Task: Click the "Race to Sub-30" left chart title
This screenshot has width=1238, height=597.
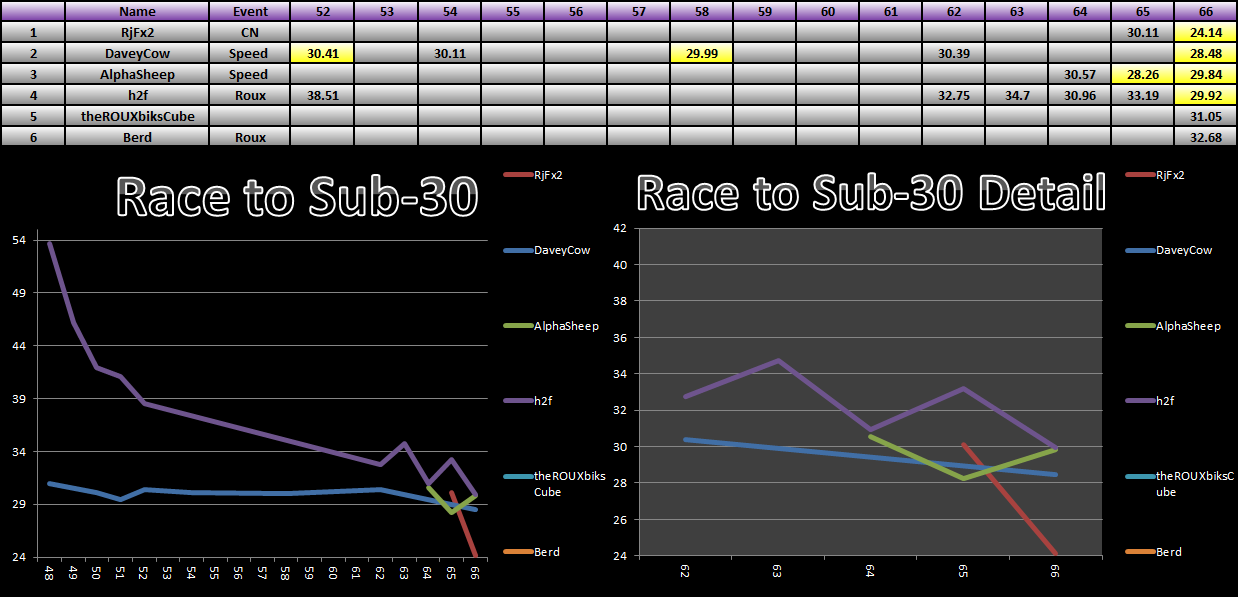Action: coord(297,198)
